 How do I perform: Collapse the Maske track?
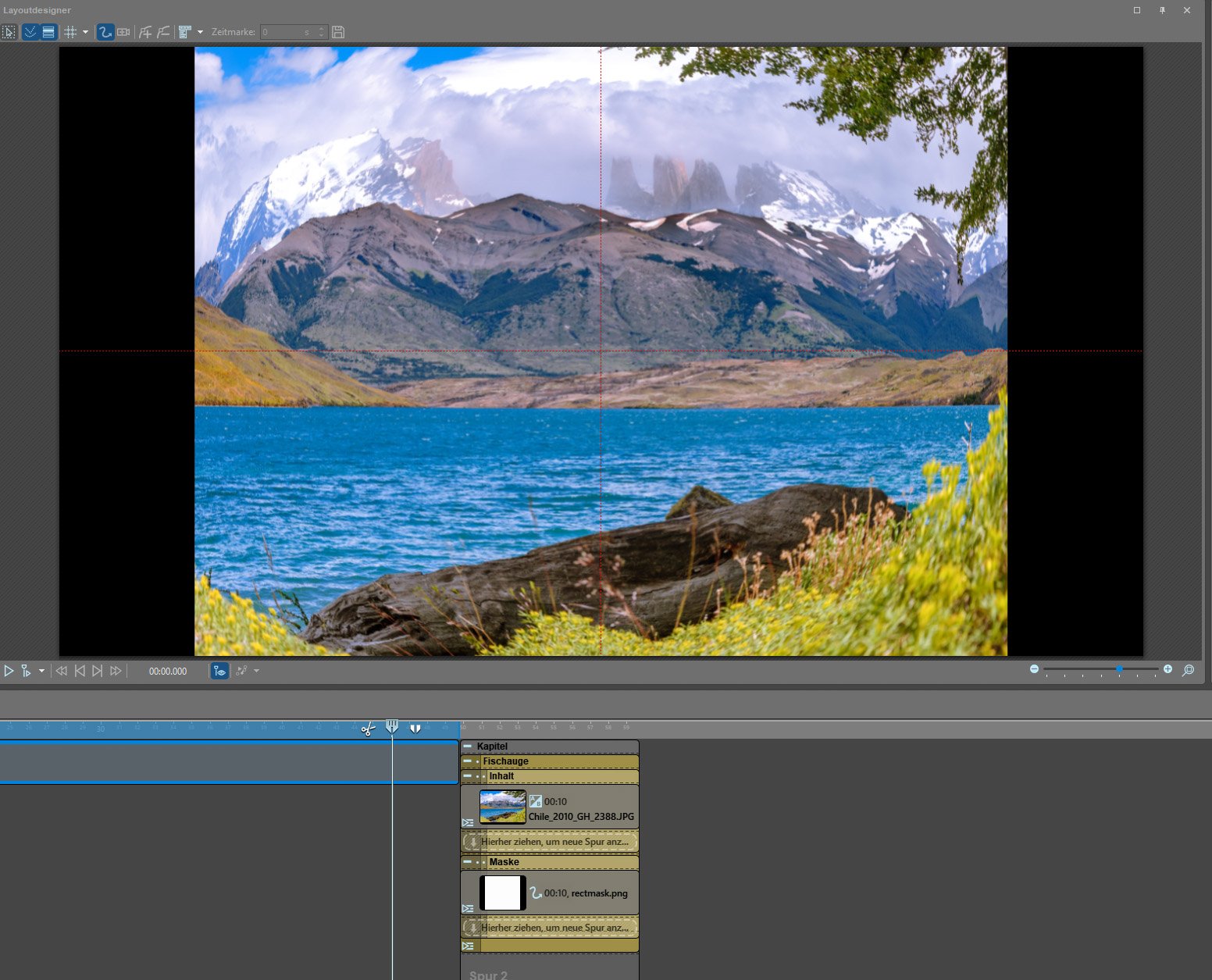click(467, 862)
